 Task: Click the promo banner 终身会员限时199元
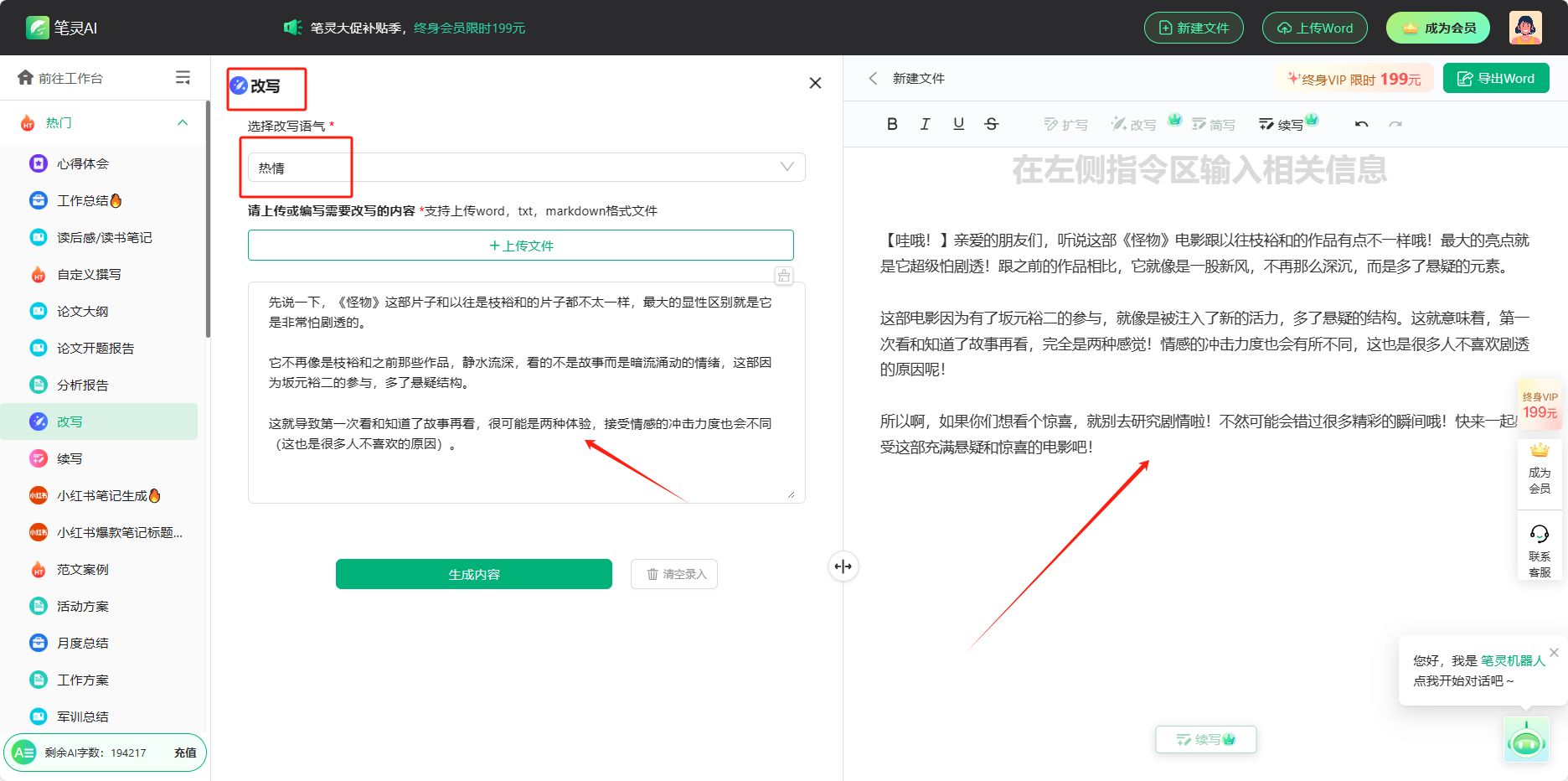(469, 28)
